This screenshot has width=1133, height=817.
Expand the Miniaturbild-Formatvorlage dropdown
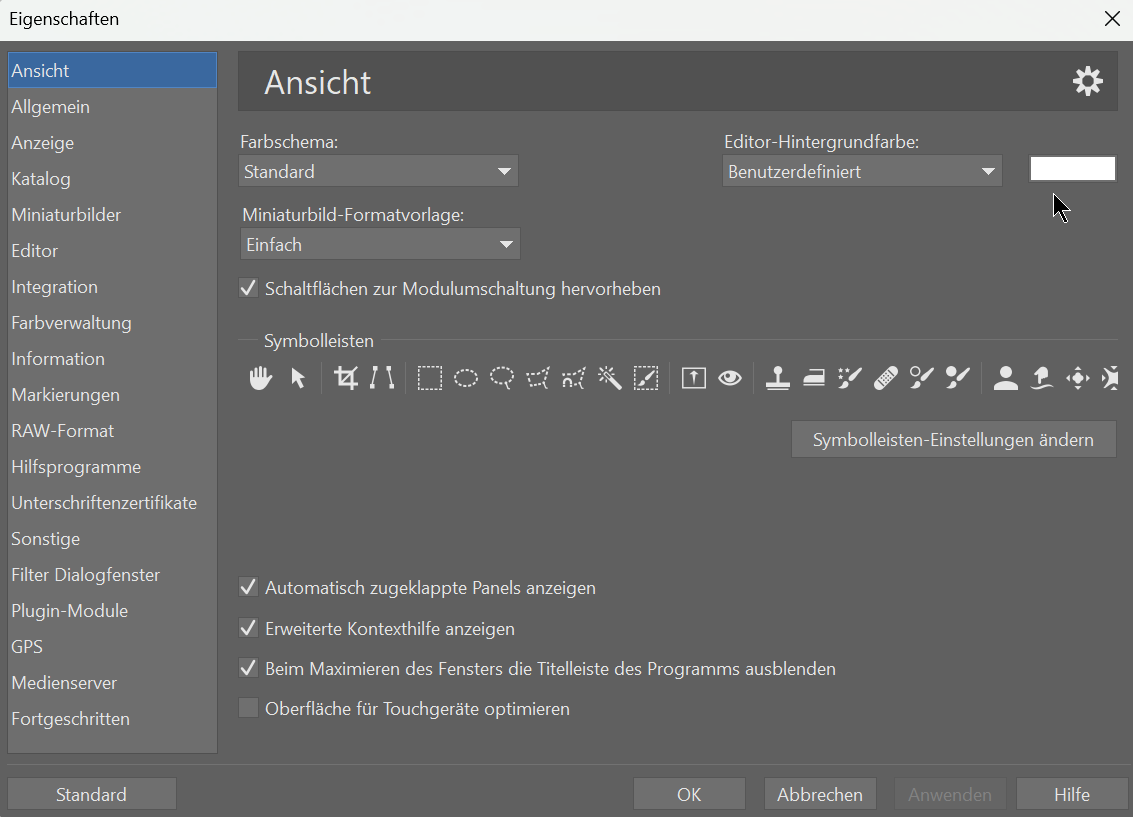(x=380, y=244)
